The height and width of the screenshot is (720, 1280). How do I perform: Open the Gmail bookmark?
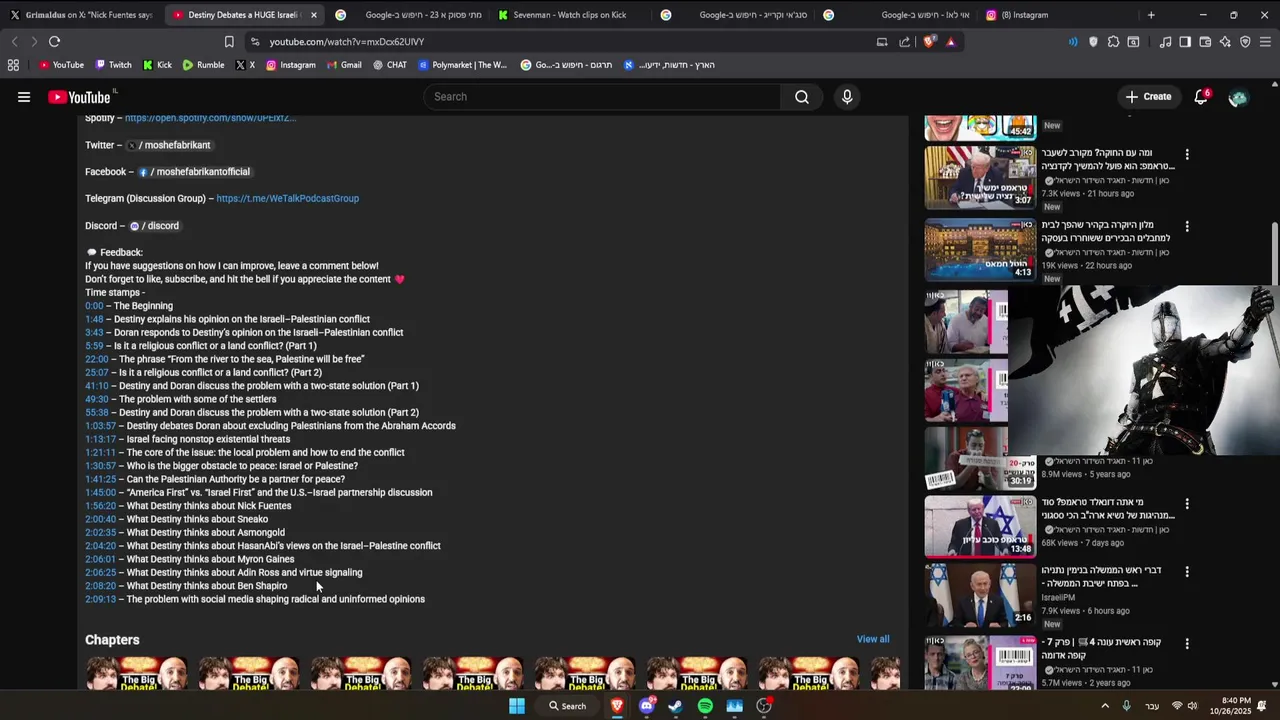[x=343, y=65]
